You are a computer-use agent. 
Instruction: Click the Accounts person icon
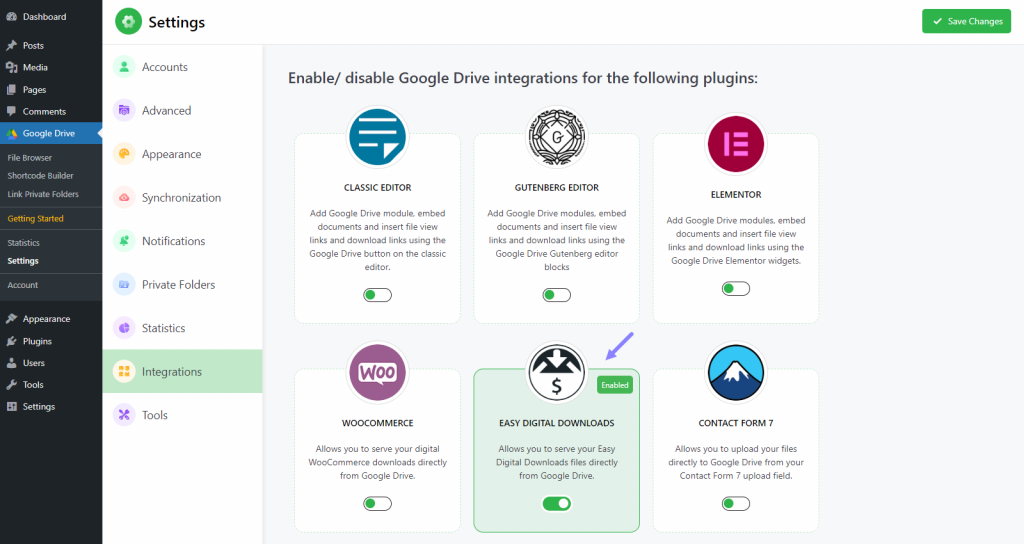[124, 67]
